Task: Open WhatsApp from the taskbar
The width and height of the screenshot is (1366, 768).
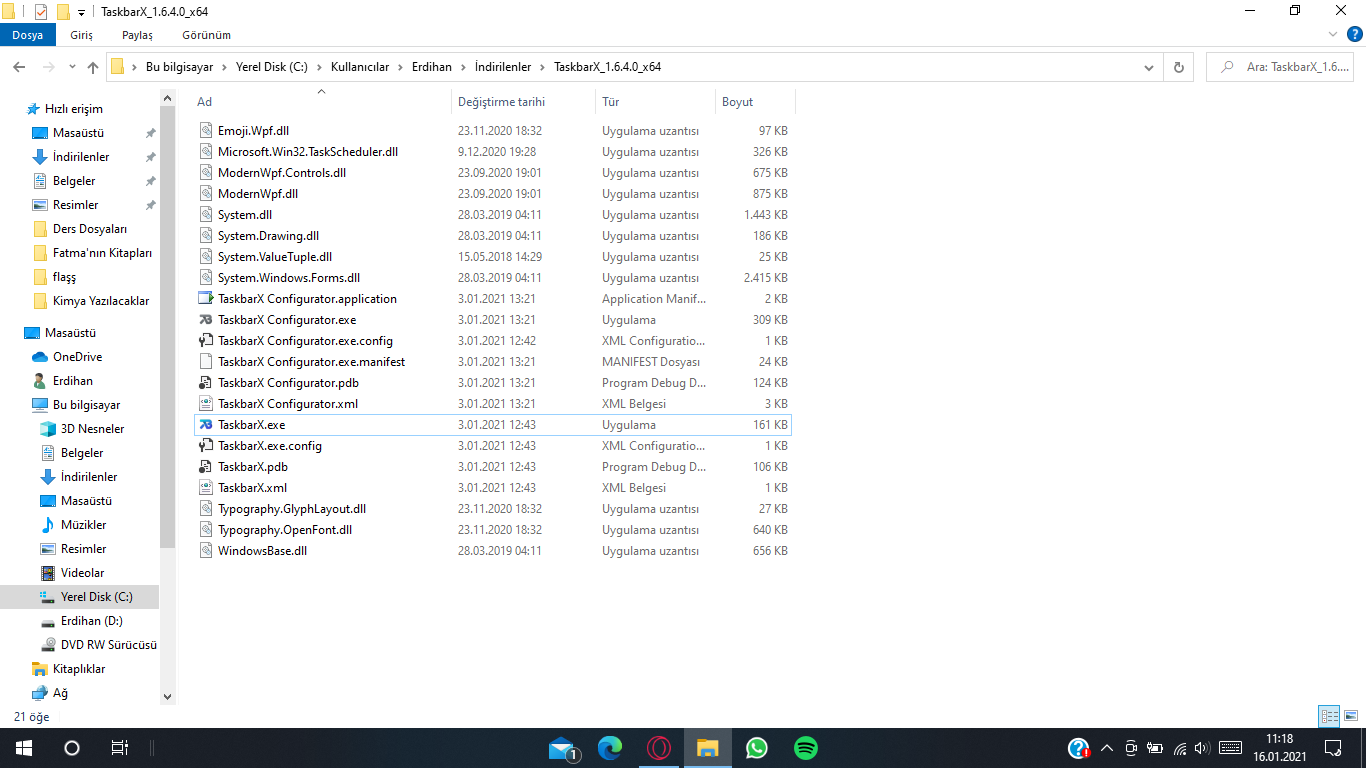Action: click(x=757, y=748)
